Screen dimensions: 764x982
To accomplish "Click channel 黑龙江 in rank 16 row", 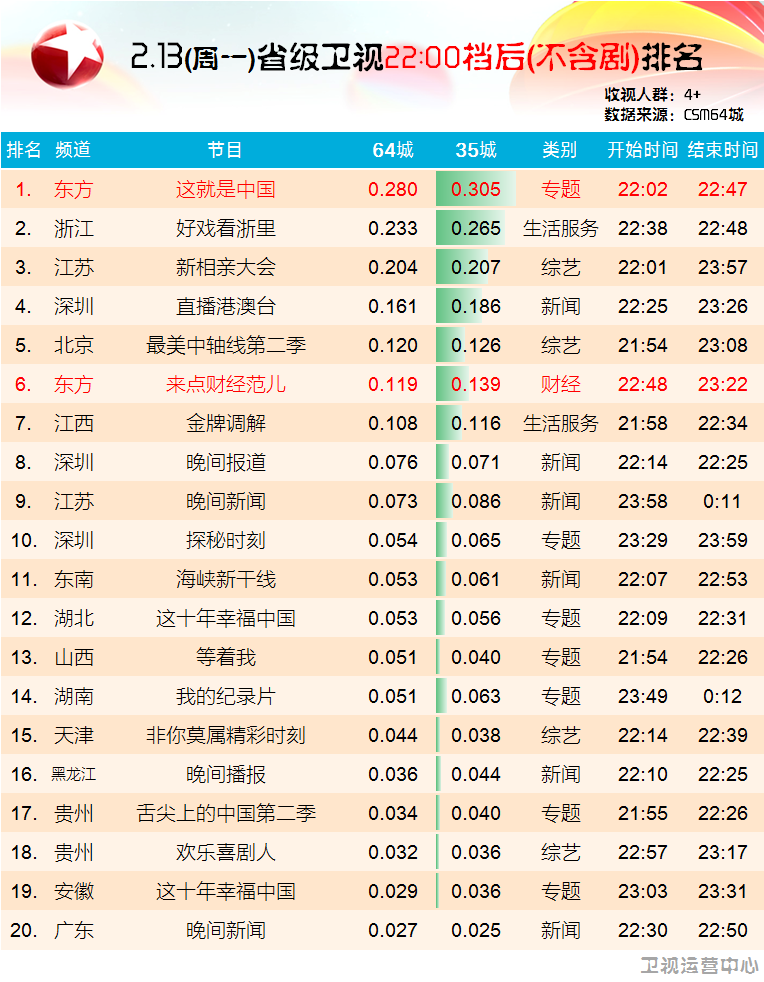I will click(73, 775).
